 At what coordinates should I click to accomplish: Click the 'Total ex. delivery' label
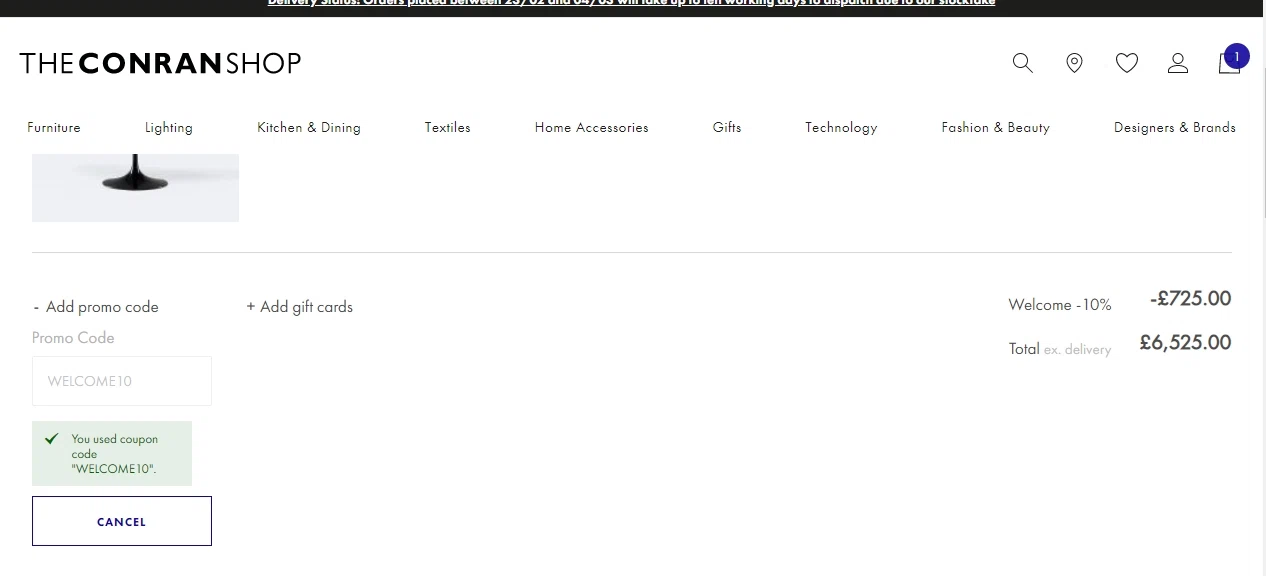point(1060,349)
